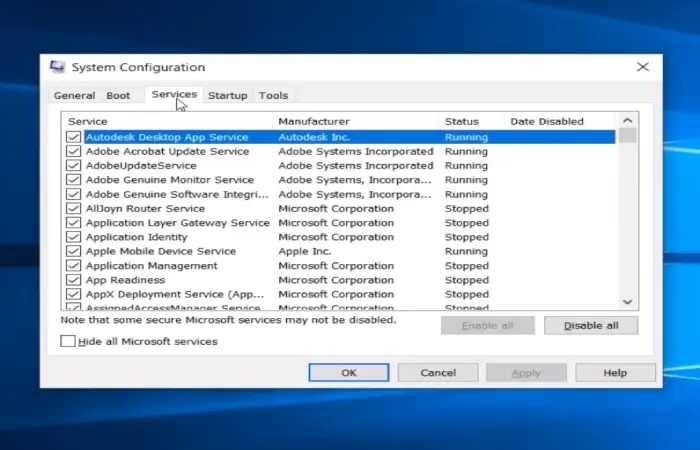Select the Autodesk Desktop App Service row name
Screen dimensions: 700x450
tap(167, 137)
